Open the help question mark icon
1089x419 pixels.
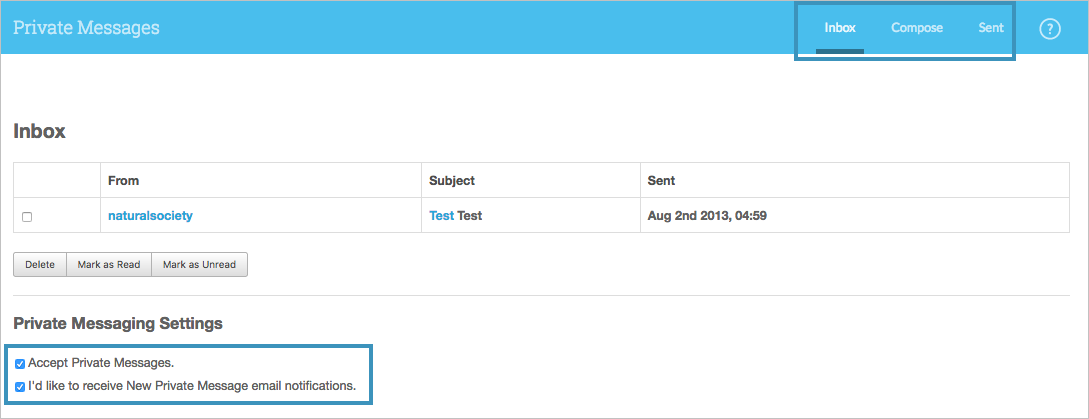pos(1049,29)
